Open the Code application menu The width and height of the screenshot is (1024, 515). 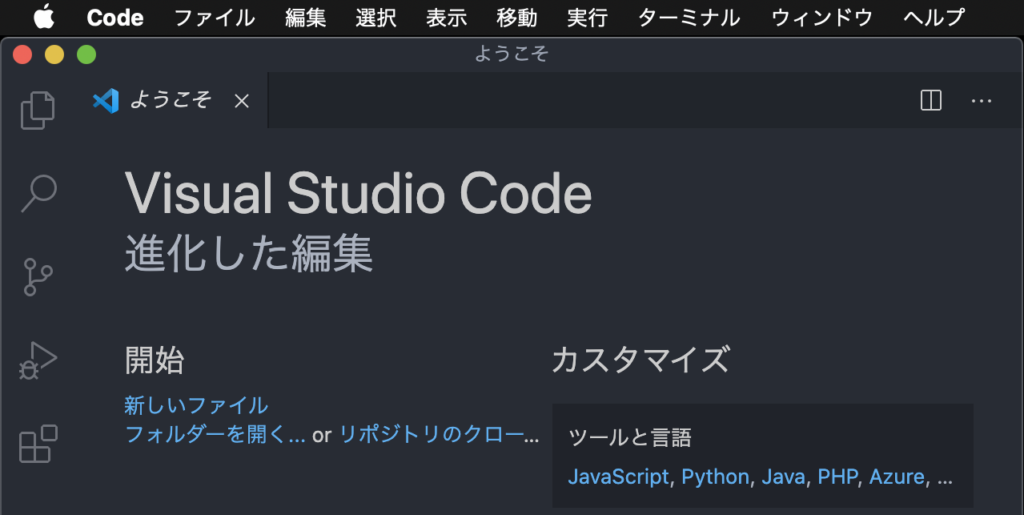pyautogui.click(x=115, y=18)
